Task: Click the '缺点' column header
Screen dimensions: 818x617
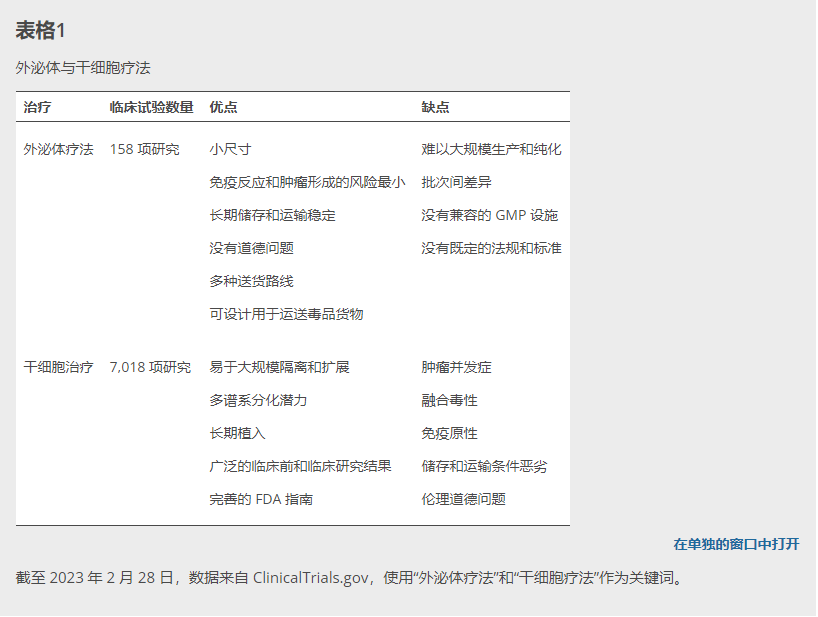Action: [435, 107]
